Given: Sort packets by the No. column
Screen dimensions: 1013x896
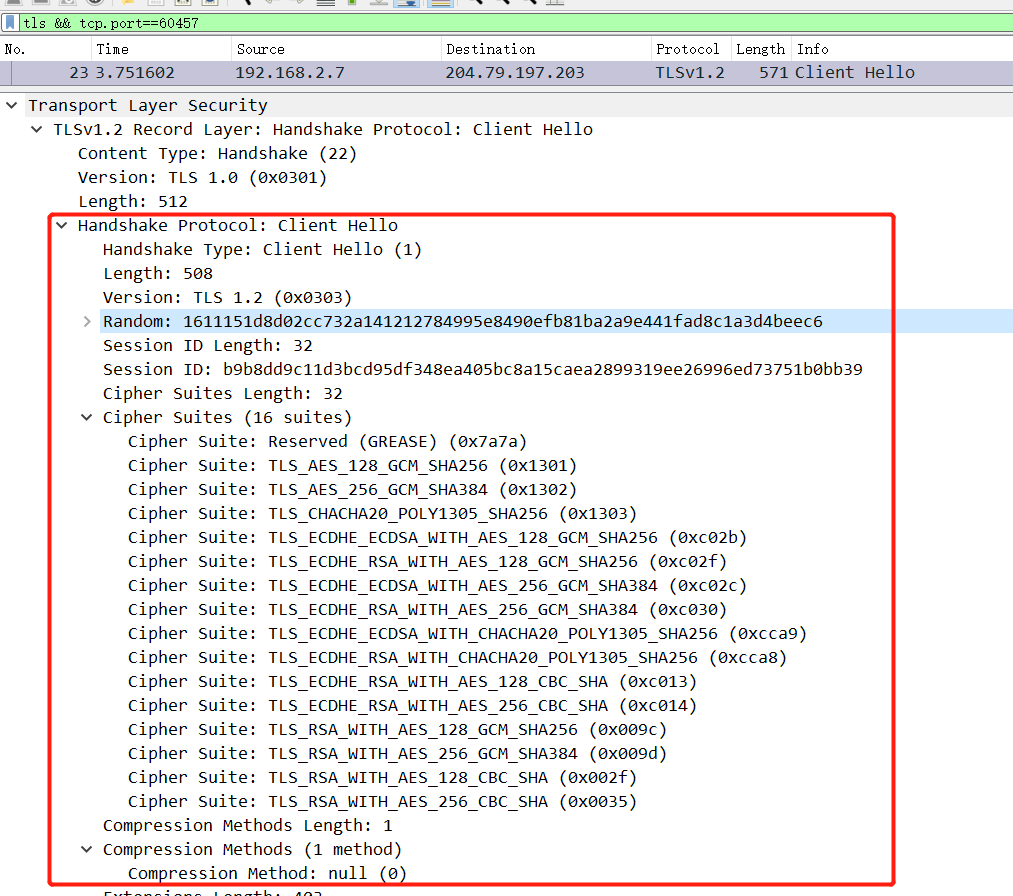Looking at the screenshot, I should pos(45,49).
